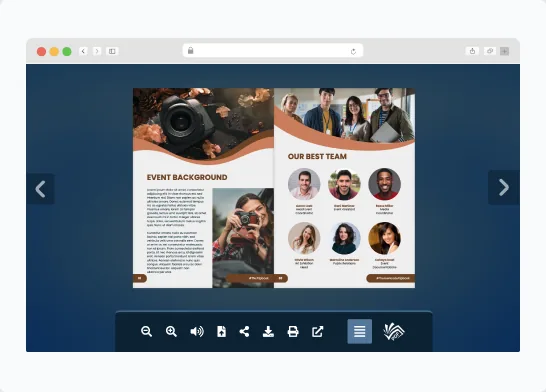The height and width of the screenshot is (392, 546).
Task: Click the lock icon in address bar
Action: pyautogui.click(x=190, y=50)
